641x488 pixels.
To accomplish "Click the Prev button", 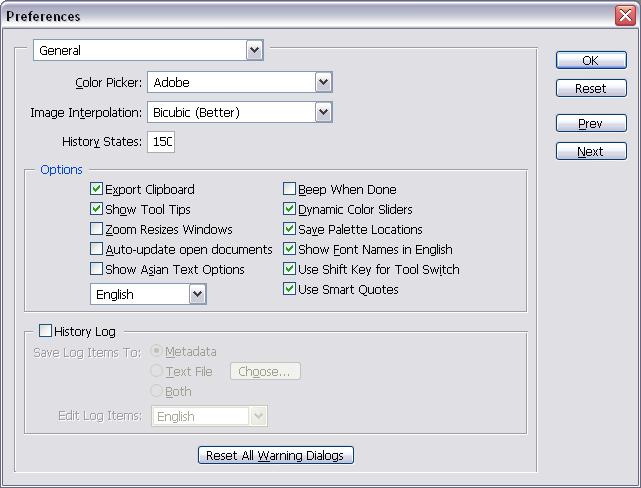I will coord(590,124).
